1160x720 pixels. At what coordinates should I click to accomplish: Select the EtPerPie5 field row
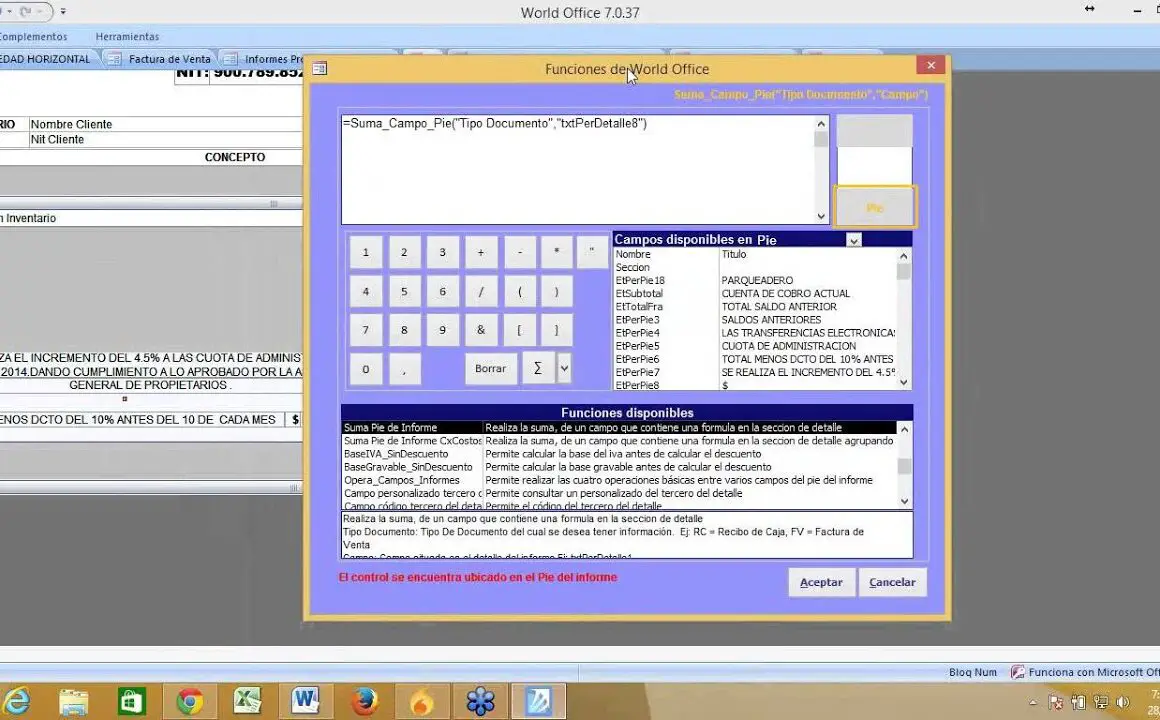755,346
